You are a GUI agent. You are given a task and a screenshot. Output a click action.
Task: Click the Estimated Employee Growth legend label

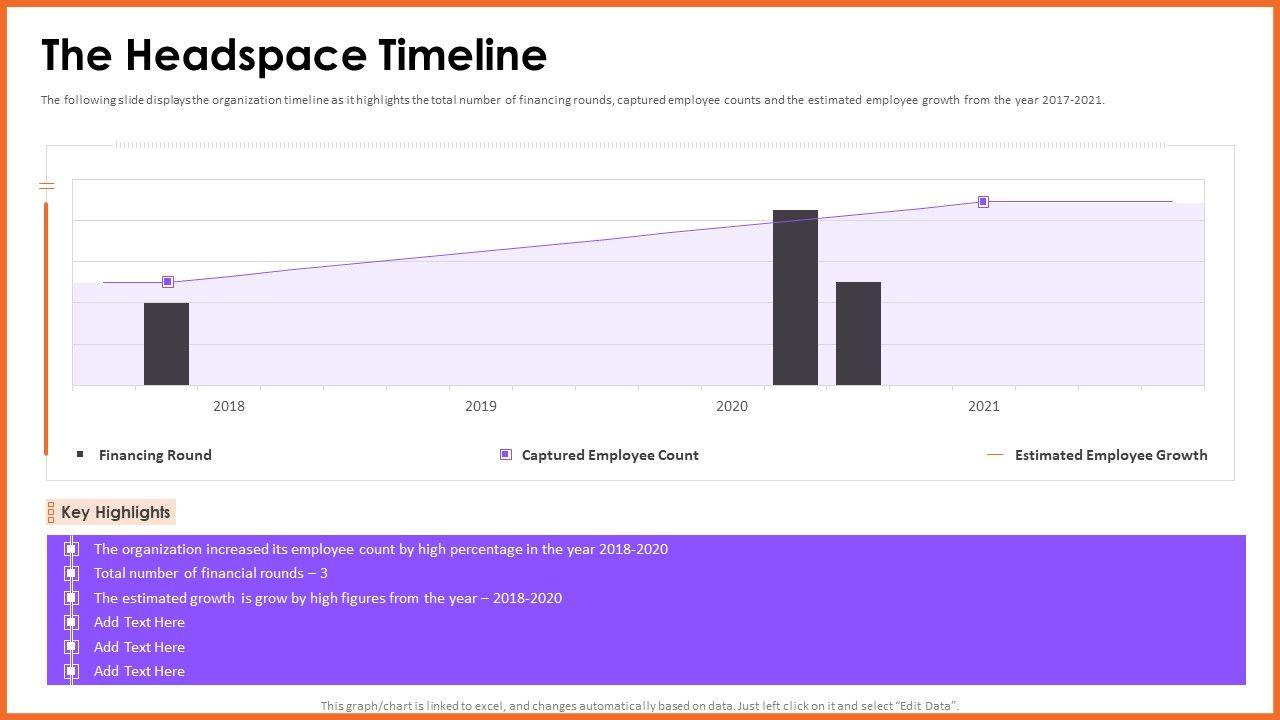[1111, 455]
